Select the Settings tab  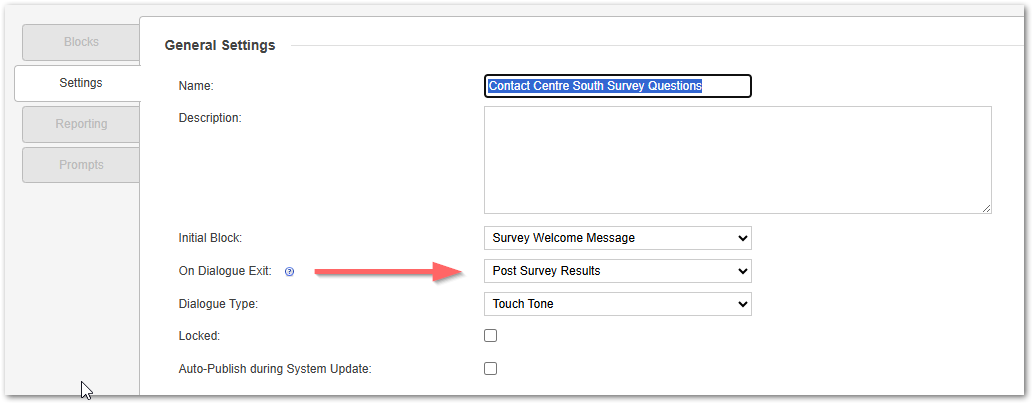coord(80,83)
